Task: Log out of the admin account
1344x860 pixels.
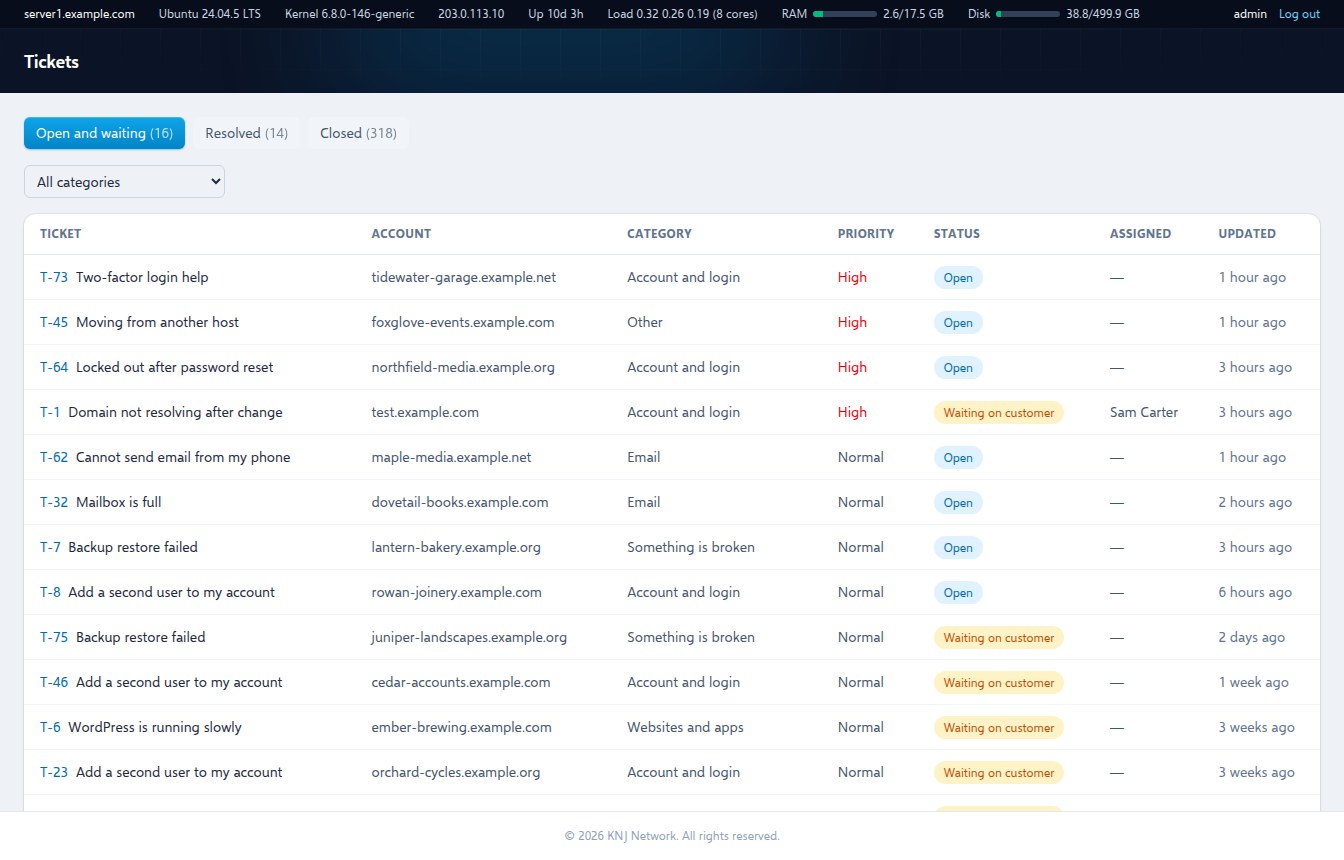Action: [x=1299, y=14]
